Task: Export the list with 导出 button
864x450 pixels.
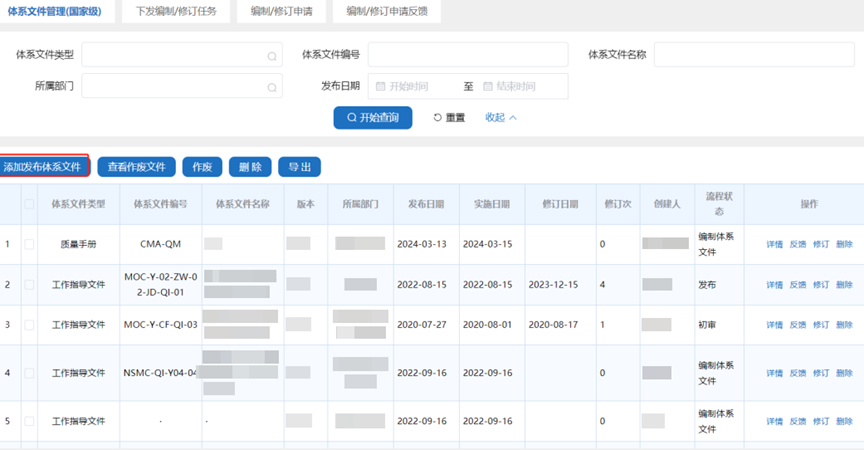Action: pos(299,167)
